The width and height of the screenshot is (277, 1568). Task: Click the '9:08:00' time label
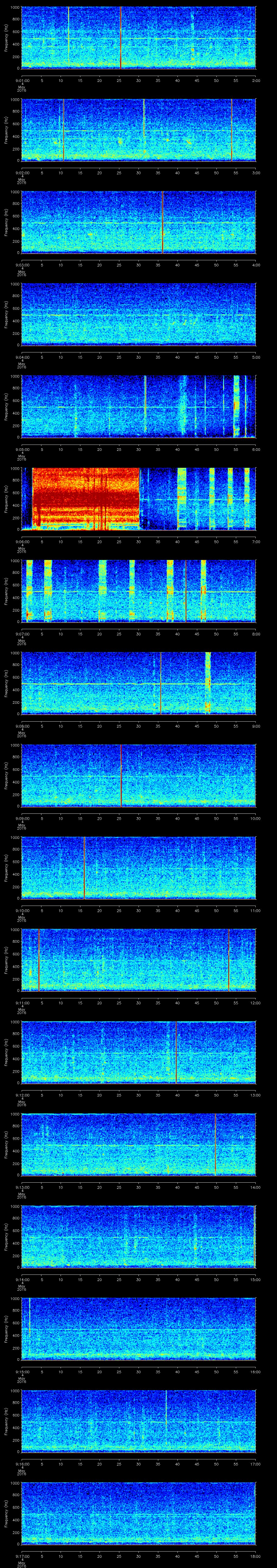pyautogui.click(x=22, y=726)
